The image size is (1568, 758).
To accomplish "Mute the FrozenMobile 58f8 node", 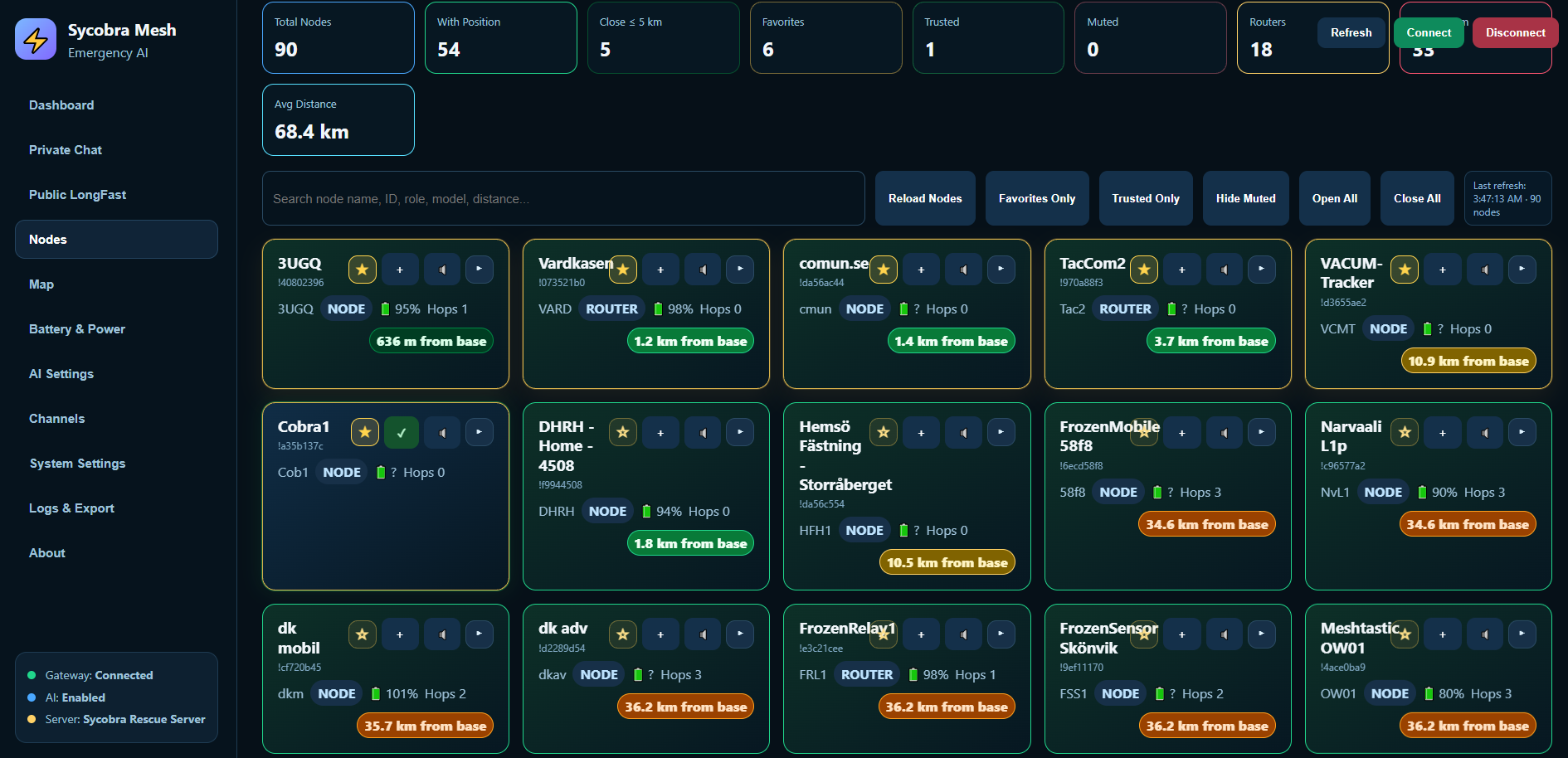I will tap(1224, 432).
